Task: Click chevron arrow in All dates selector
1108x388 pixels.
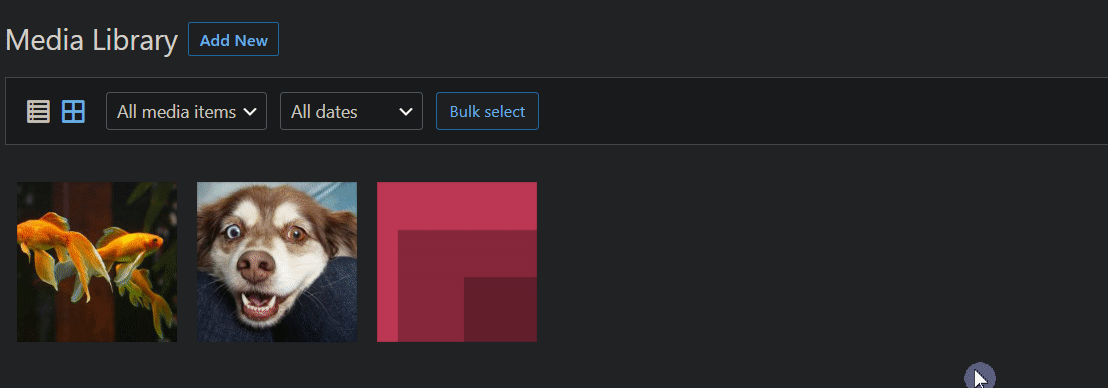Action: pyautogui.click(x=406, y=112)
